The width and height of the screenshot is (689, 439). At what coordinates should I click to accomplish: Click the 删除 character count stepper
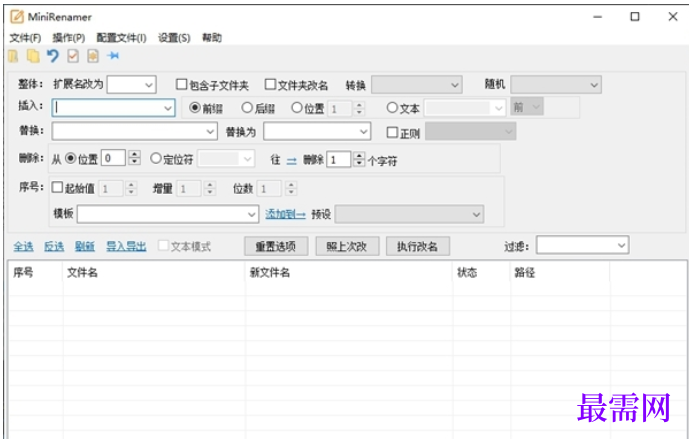(359, 159)
